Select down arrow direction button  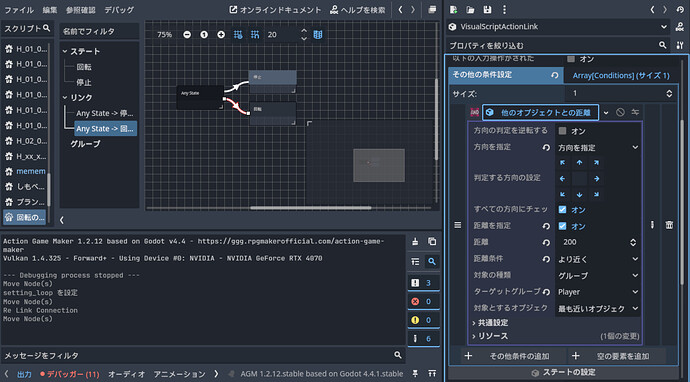point(580,195)
